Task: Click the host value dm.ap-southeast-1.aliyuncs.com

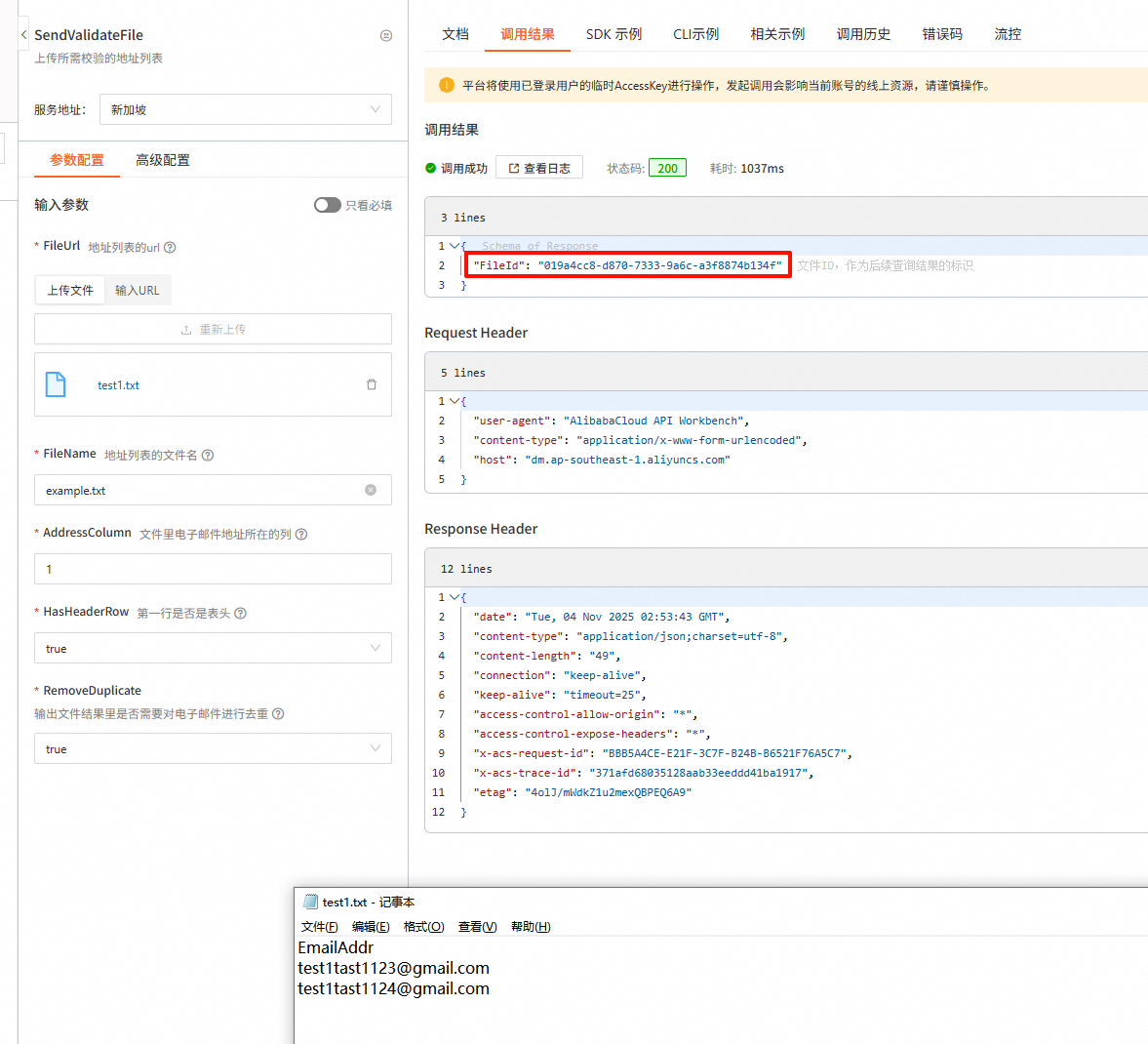Action: 627,460
